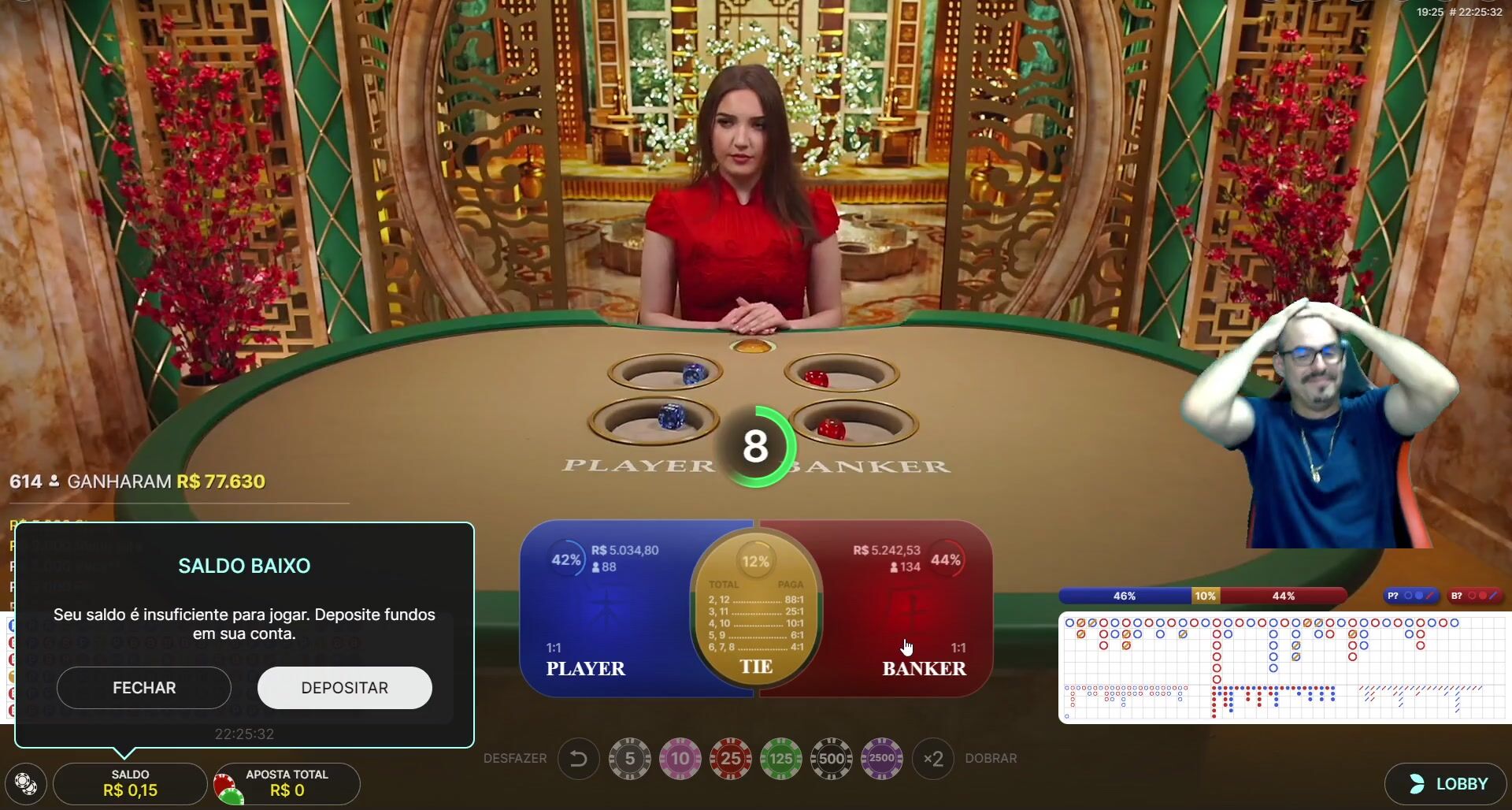The height and width of the screenshot is (810, 1512).
Task: Go back to the LOBBY
Action: click(x=1447, y=784)
